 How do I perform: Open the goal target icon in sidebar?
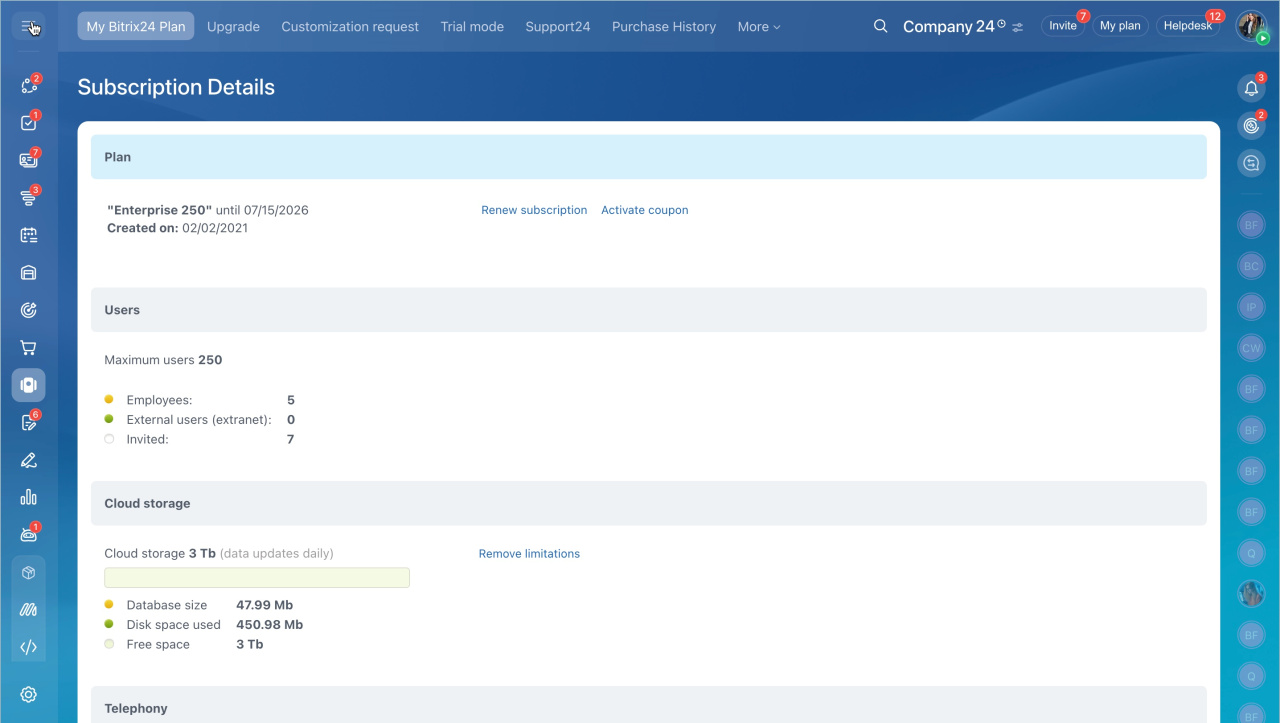[x=28, y=310]
